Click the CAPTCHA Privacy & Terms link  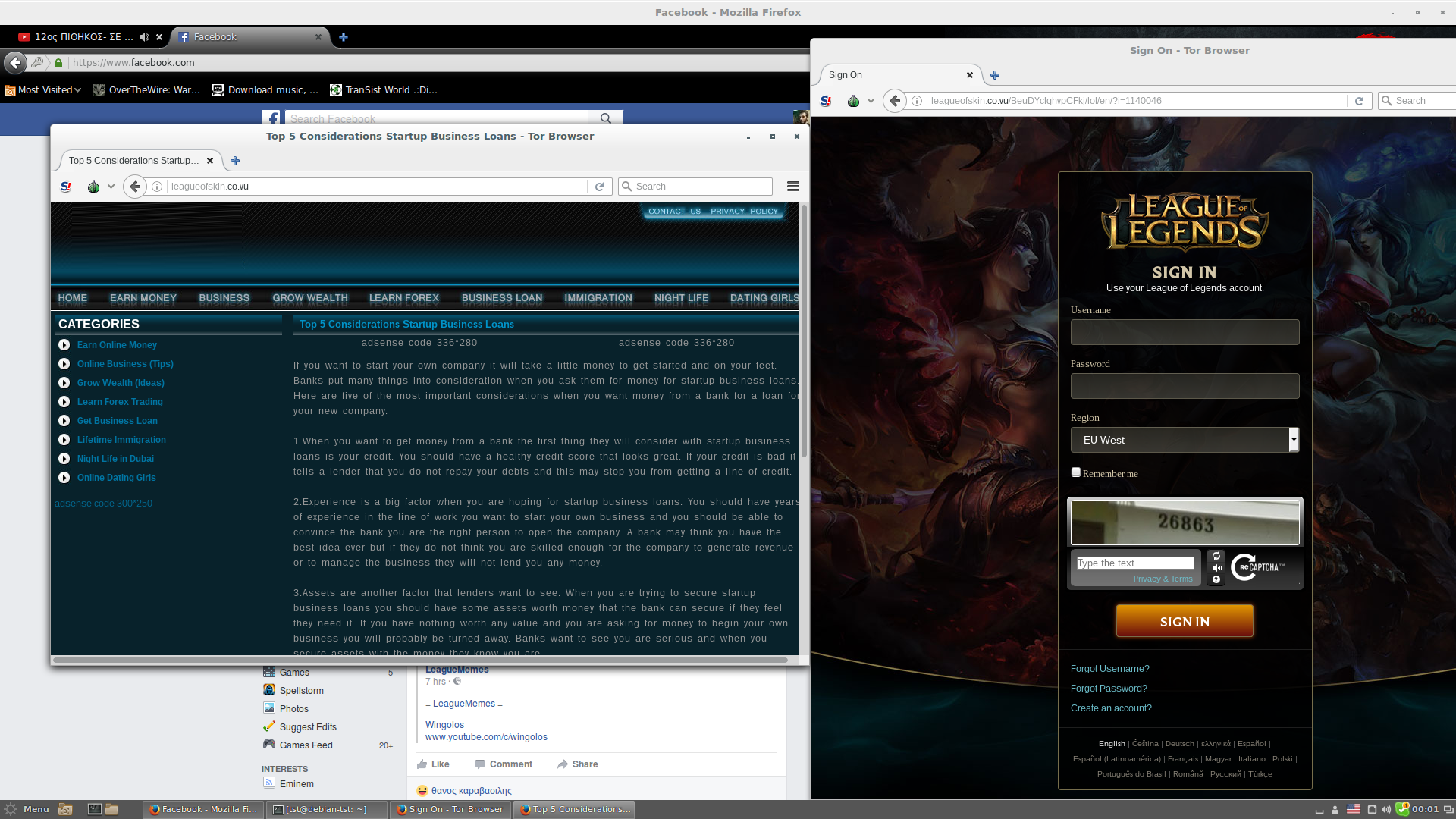tap(1163, 579)
